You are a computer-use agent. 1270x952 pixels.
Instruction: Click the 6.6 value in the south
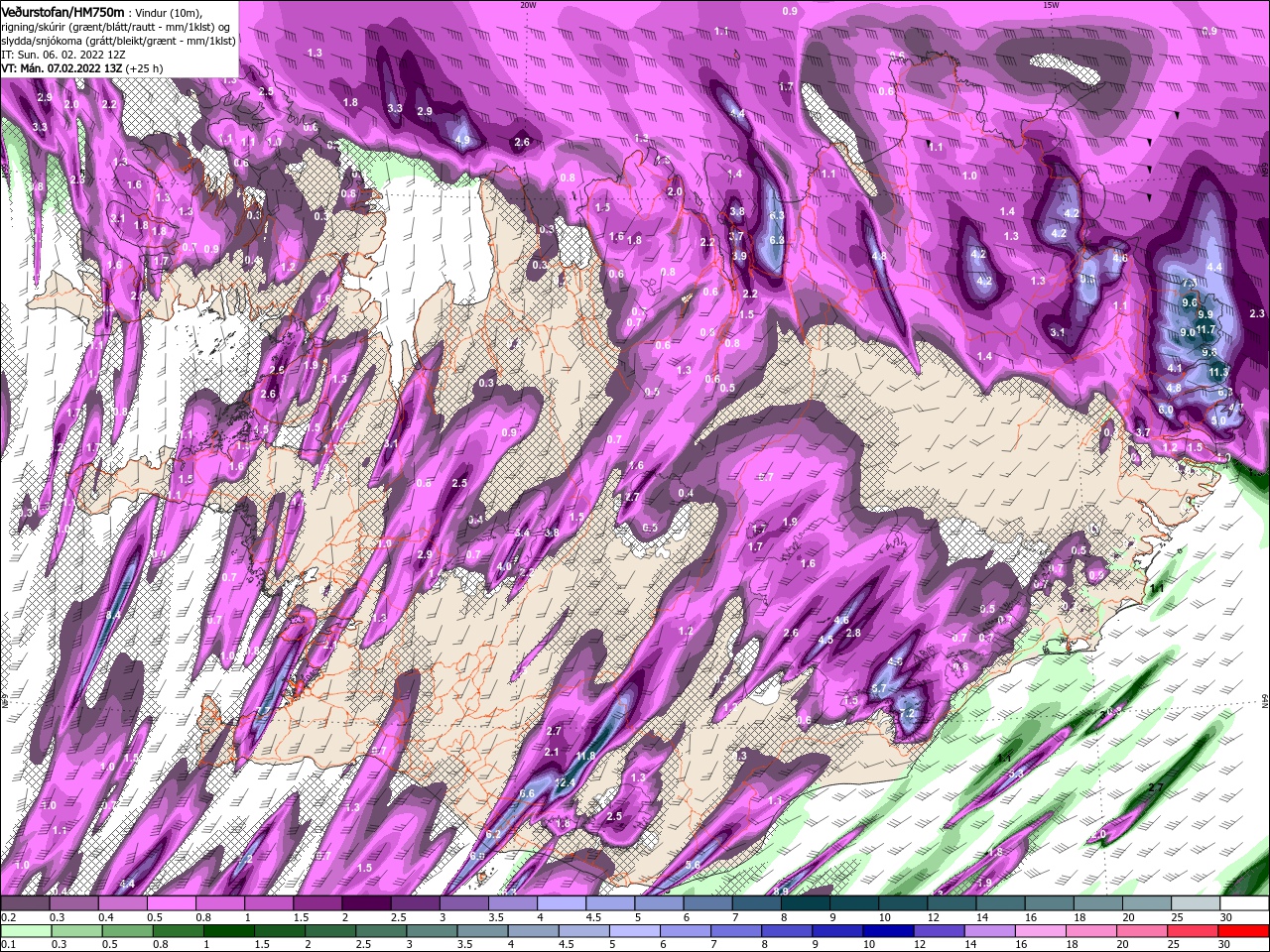[527, 793]
